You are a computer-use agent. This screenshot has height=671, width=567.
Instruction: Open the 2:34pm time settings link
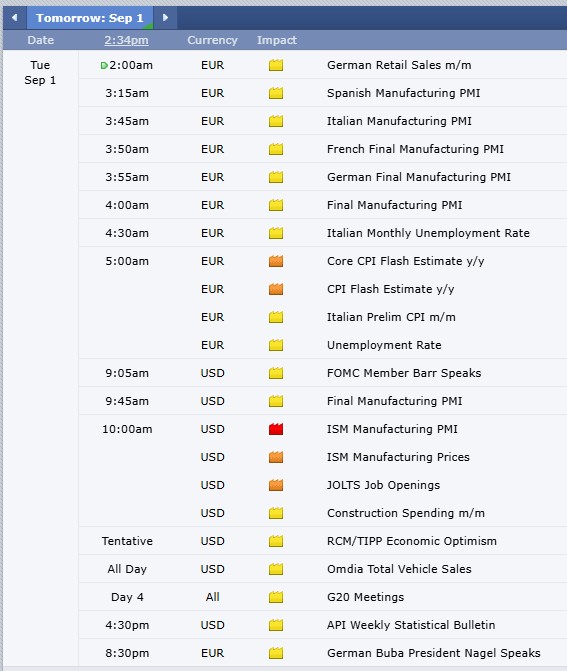point(126,40)
